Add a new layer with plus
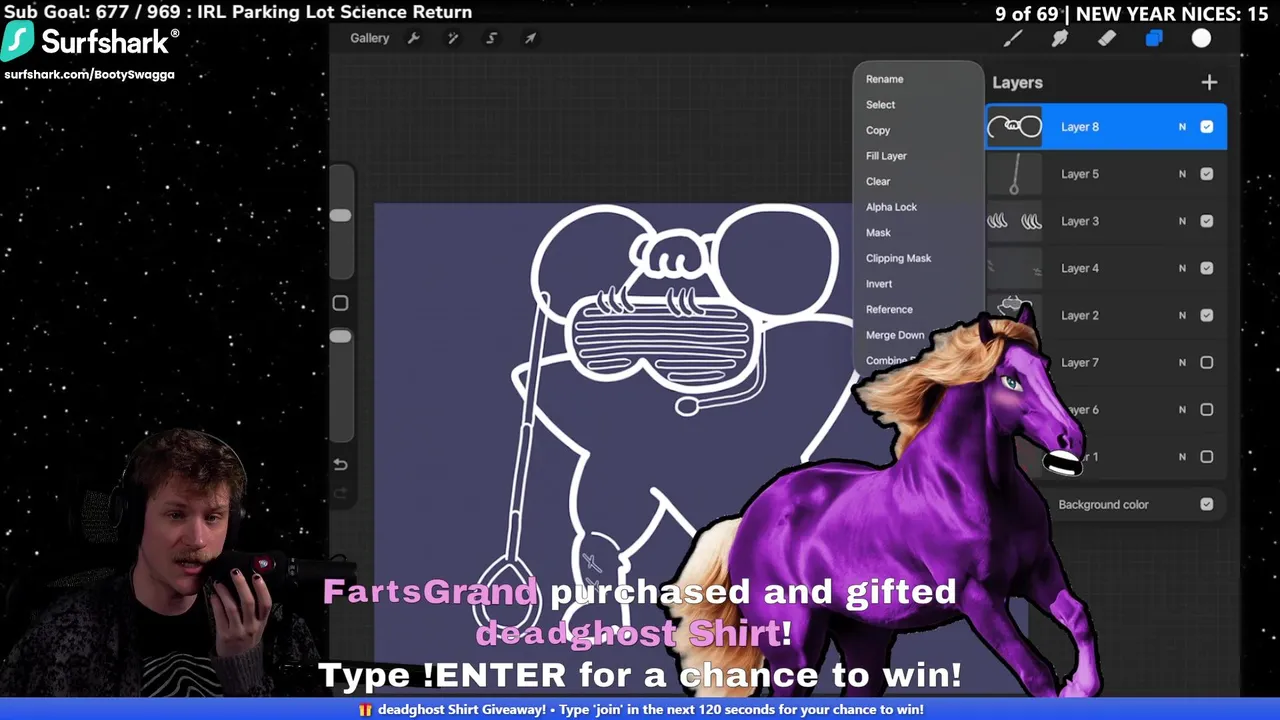The image size is (1280, 720). click(1209, 82)
